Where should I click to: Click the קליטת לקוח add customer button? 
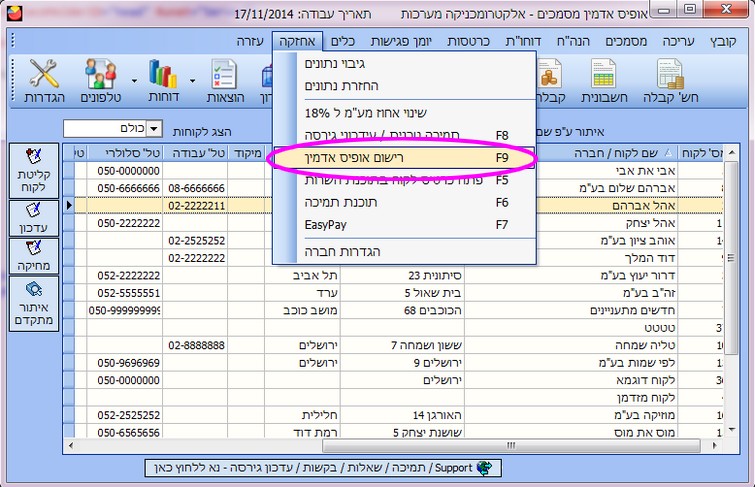coord(34,171)
